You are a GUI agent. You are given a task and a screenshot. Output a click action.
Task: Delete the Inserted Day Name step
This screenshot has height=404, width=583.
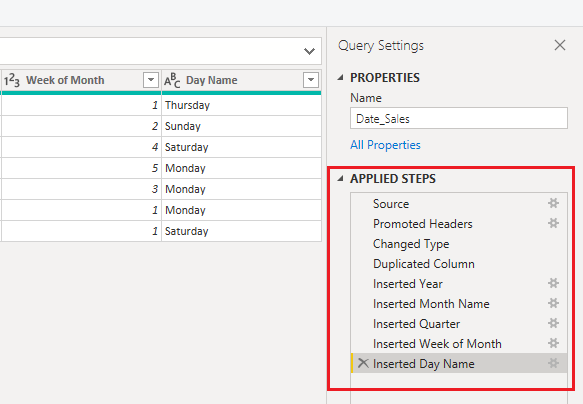[363, 363]
